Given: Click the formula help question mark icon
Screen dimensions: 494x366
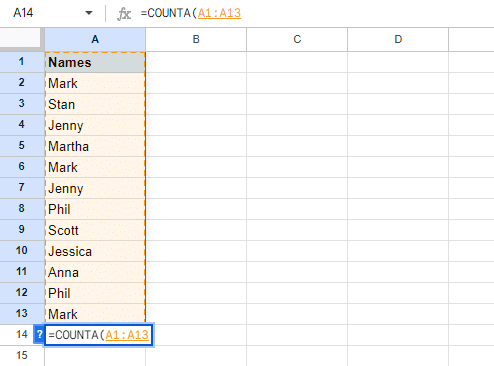Looking at the screenshot, I should click(39, 334).
